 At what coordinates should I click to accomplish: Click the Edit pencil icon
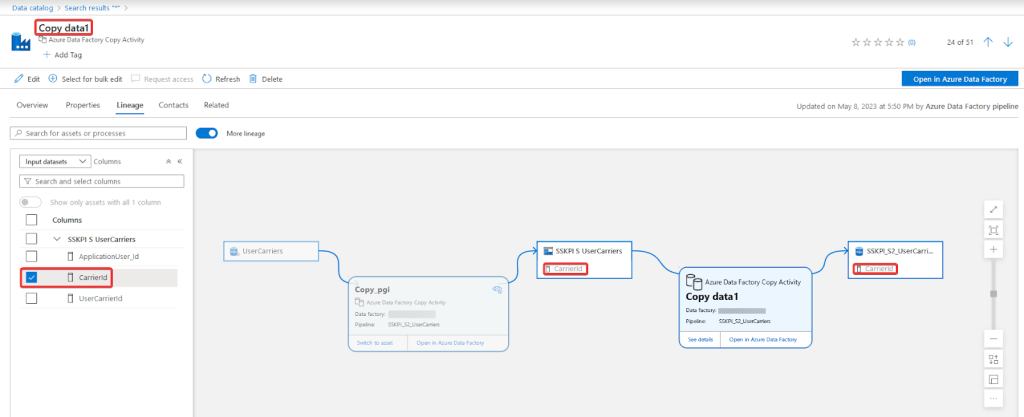click(x=18, y=79)
